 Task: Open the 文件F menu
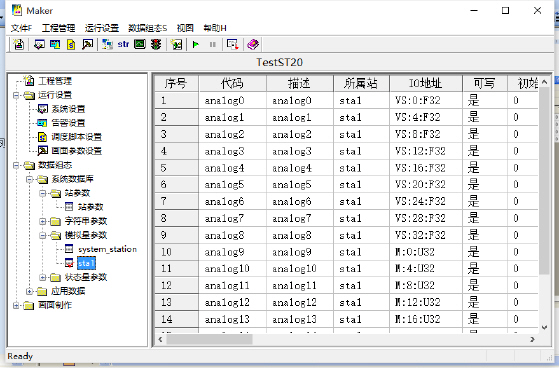[x=21, y=28]
